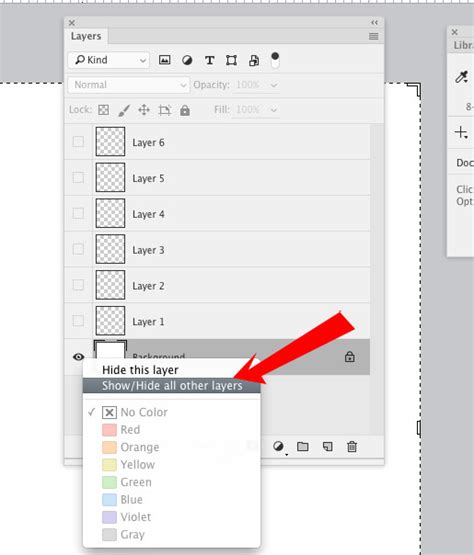
Task: Click the Fill 100% field
Action: (x=249, y=110)
